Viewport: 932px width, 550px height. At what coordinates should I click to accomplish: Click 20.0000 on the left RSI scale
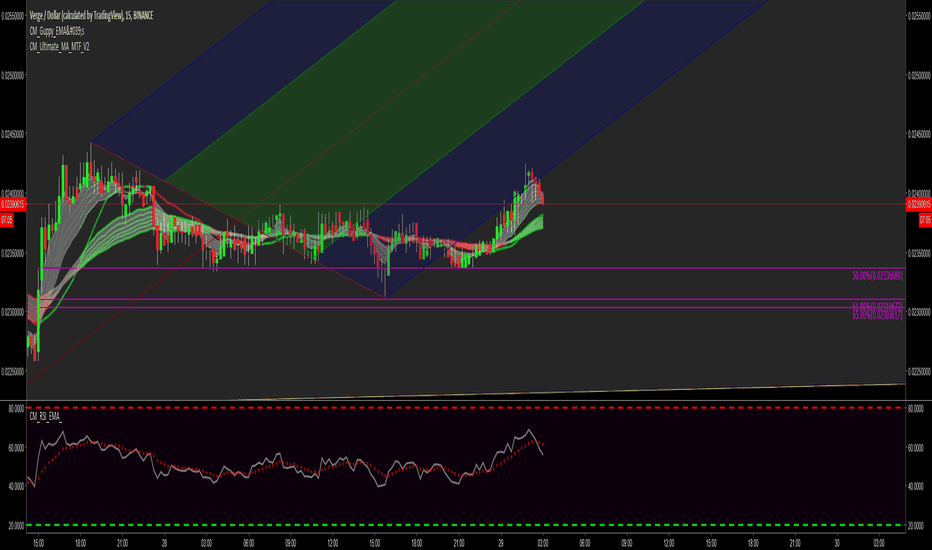click(x=16, y=526)
